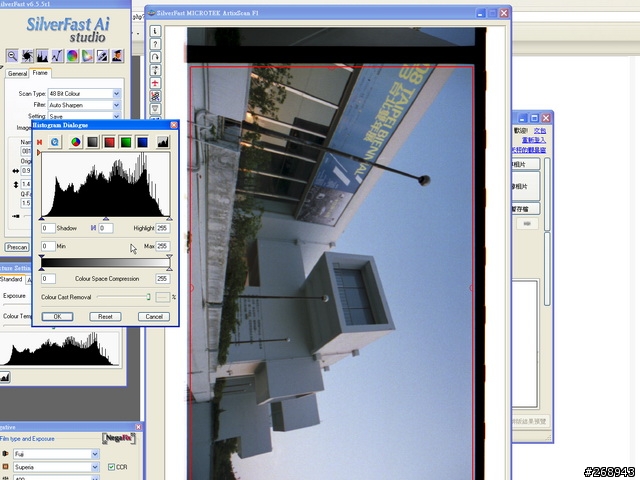The width and height of the screenshot is (640, 480).
Task: Toggle the histogram display mode icon in the dialogue
Action: point(163,142)
